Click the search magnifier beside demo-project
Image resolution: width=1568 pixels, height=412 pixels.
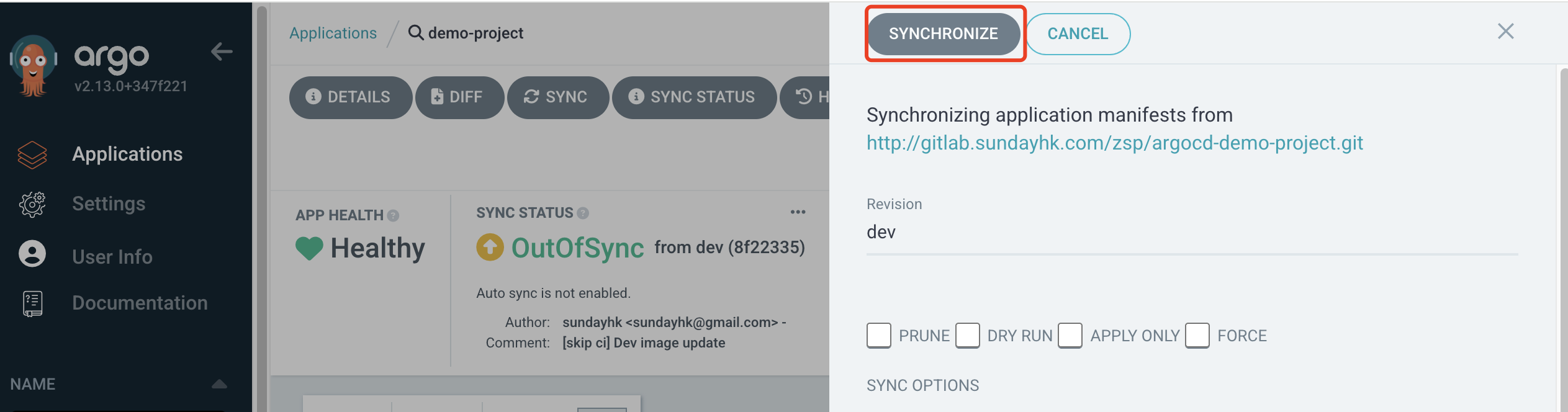(x=415, y=32)
